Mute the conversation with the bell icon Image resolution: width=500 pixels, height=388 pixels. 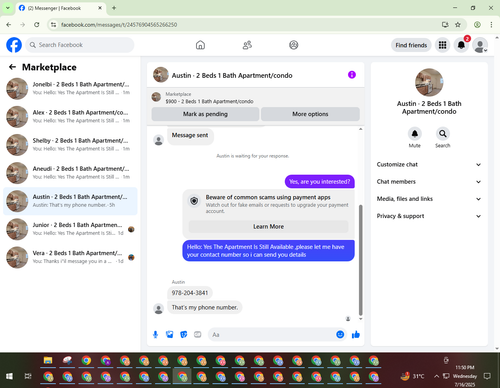(415, 134)
